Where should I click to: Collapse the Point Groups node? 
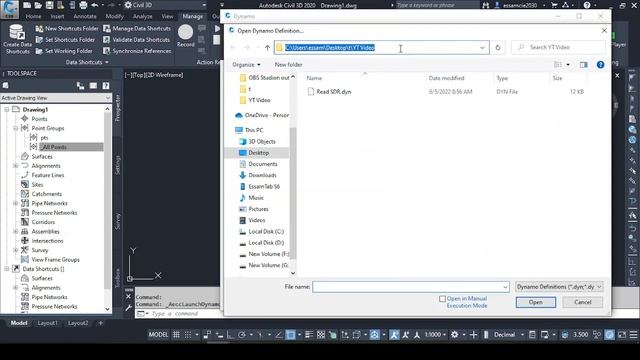[16, 128]
